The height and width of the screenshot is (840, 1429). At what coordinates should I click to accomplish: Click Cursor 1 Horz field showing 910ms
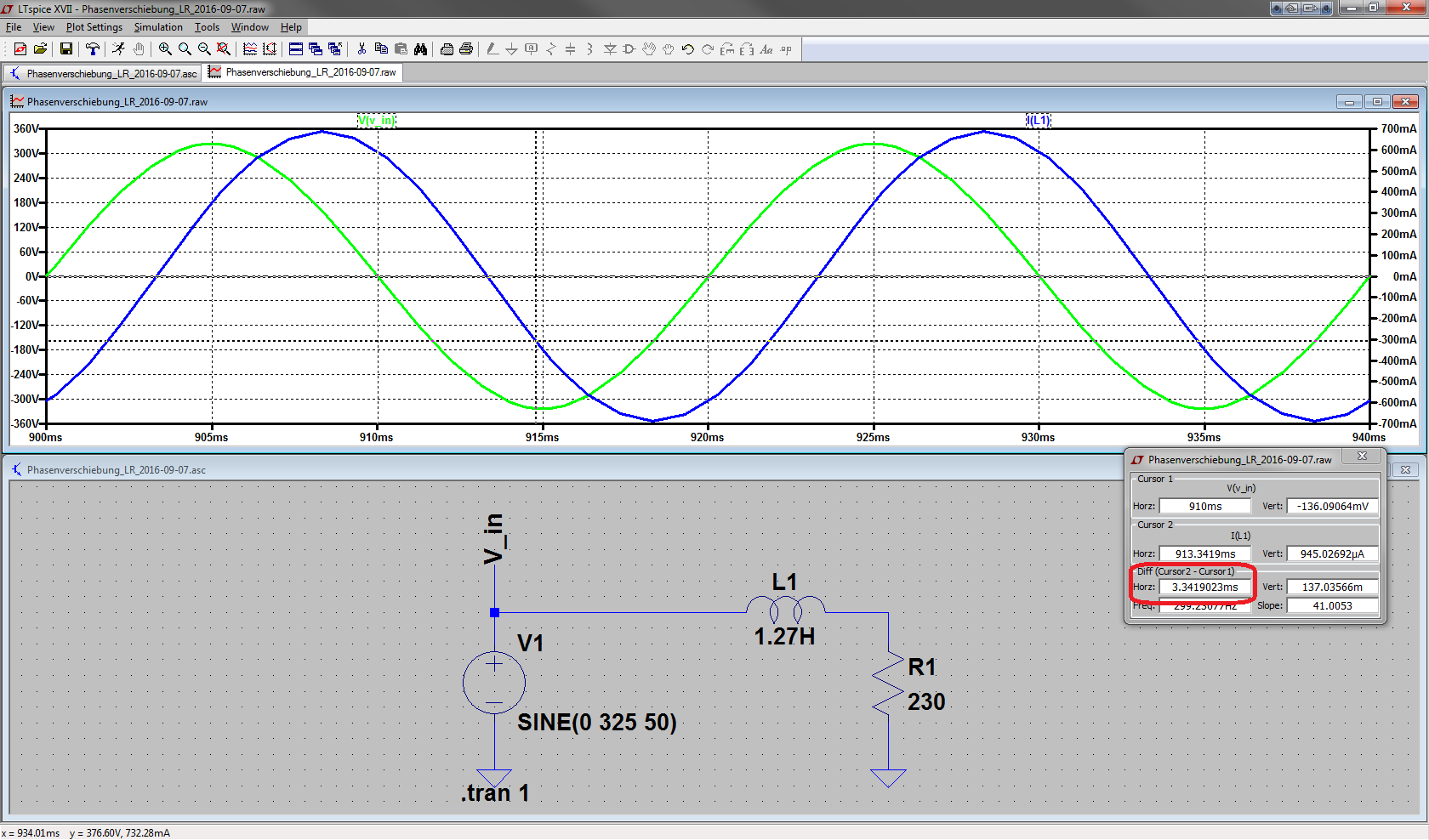[1205, 506]
